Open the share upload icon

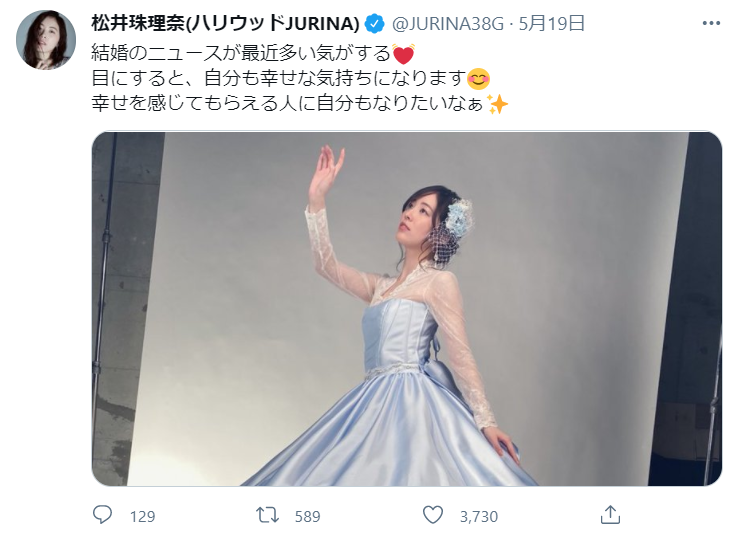click(610, 514)
